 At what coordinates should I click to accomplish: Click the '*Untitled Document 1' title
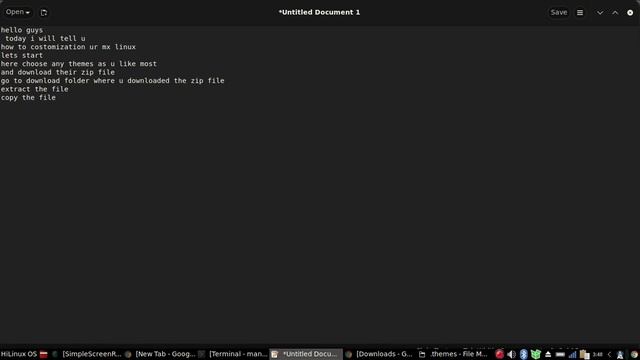319,12
